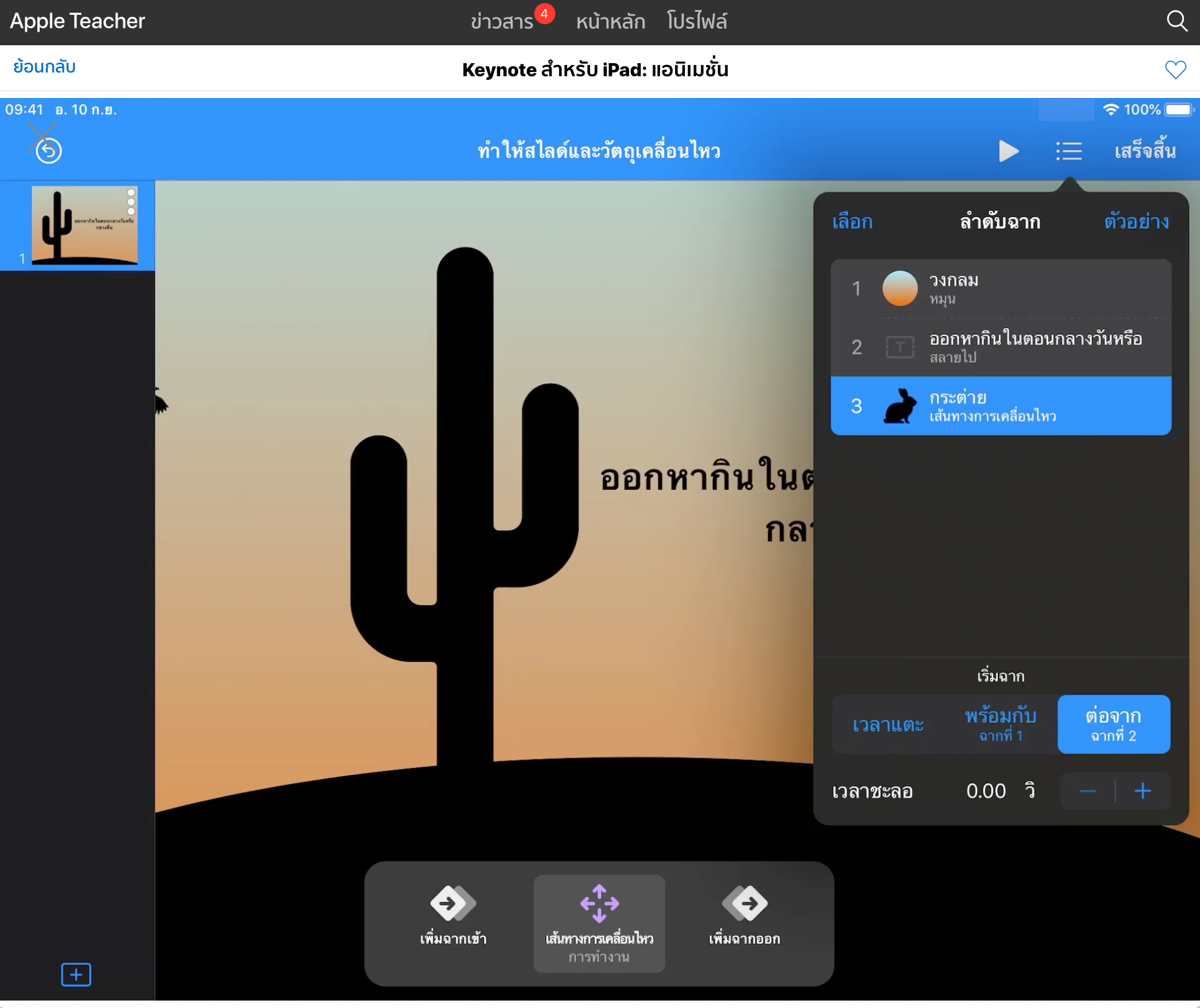Tap the add slide plus icon

click(x=76, y=975)
